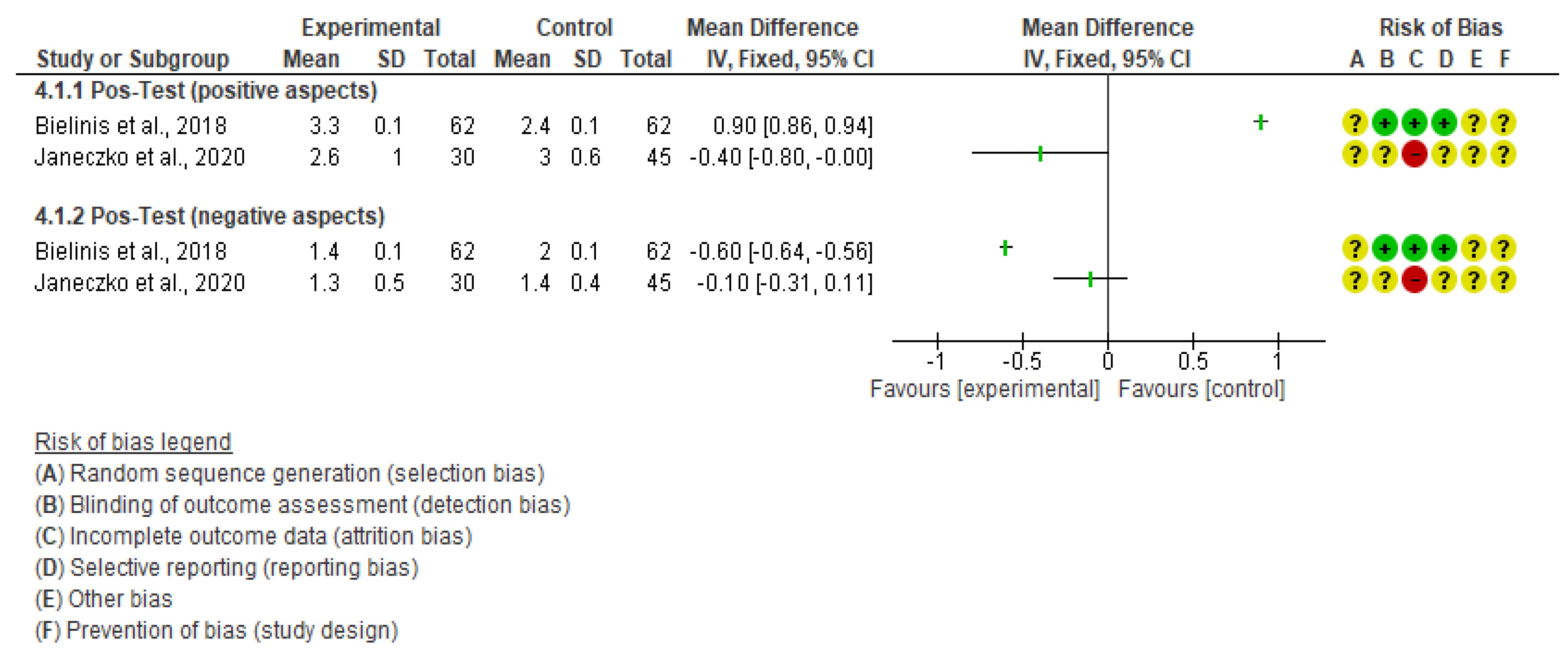Click the green plot marker at 0.90
This screenshot has height=652, width=1568.
pos(1261,122)
